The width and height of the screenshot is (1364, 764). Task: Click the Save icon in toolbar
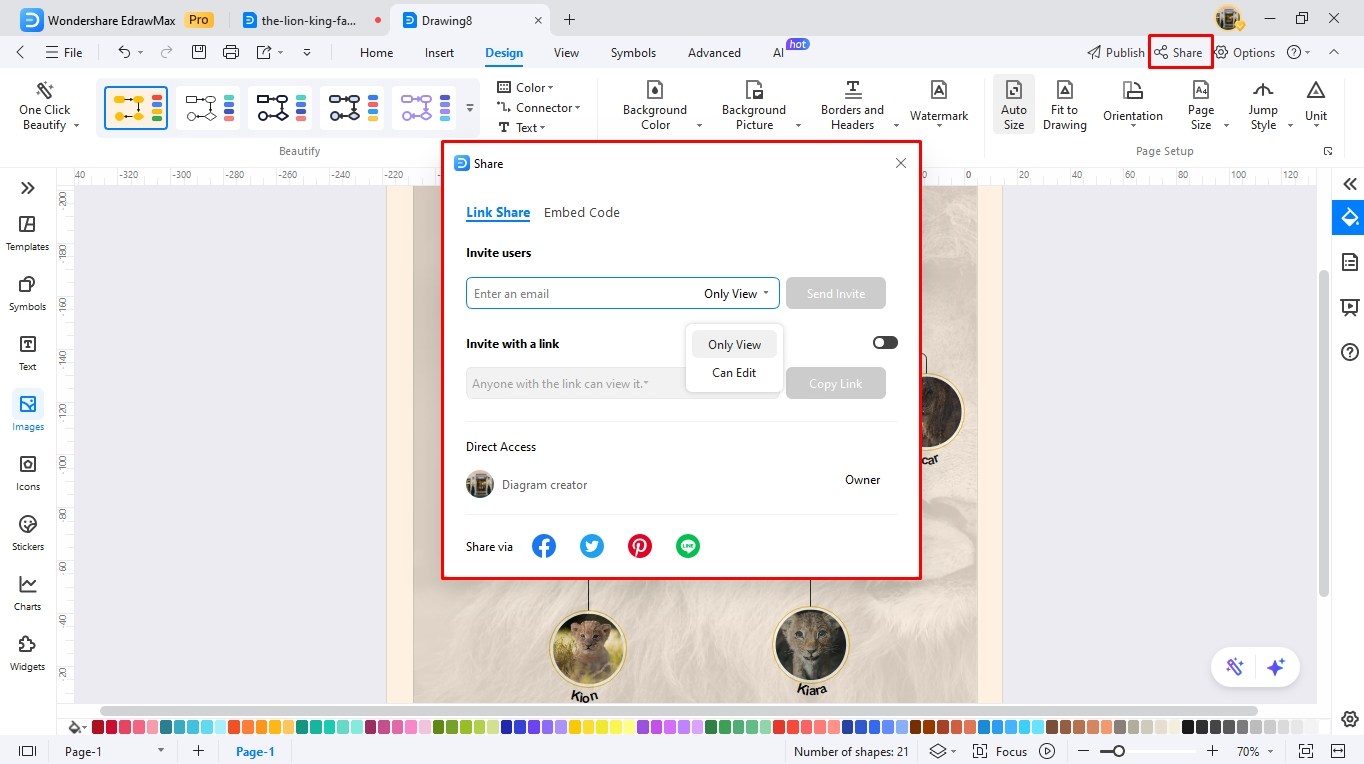(x=199, y=52)
